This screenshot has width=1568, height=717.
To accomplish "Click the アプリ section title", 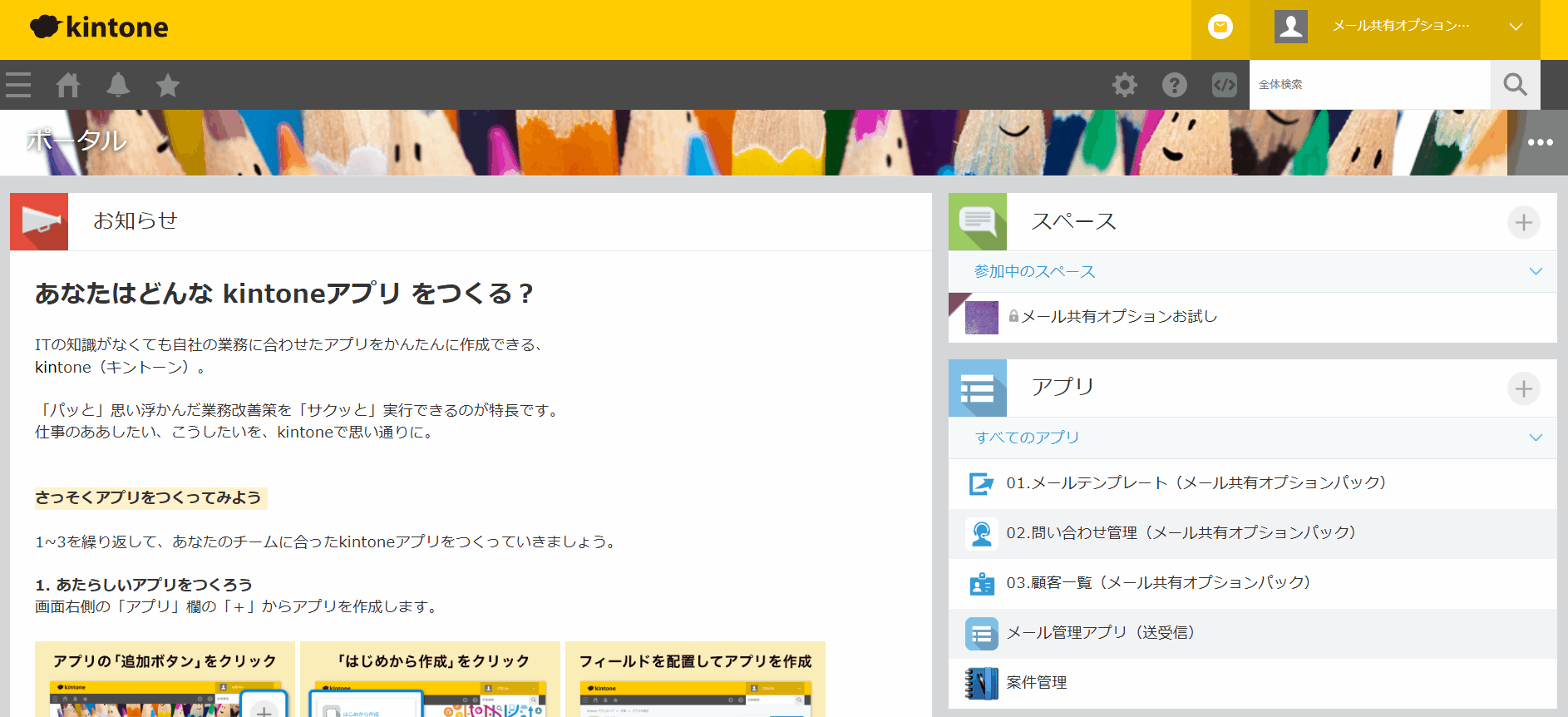I will pos(1063,387).
